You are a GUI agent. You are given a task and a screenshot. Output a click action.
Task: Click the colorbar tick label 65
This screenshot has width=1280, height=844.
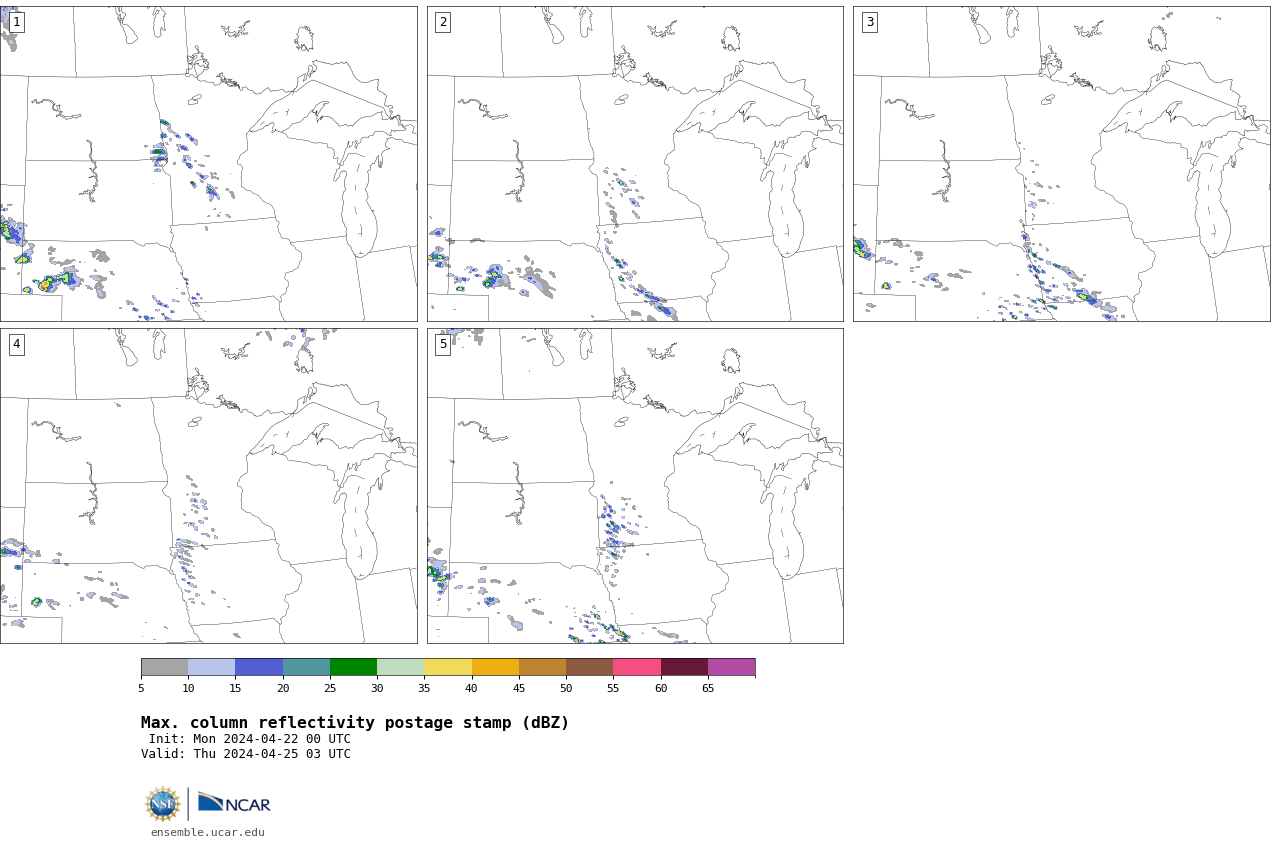708,688
